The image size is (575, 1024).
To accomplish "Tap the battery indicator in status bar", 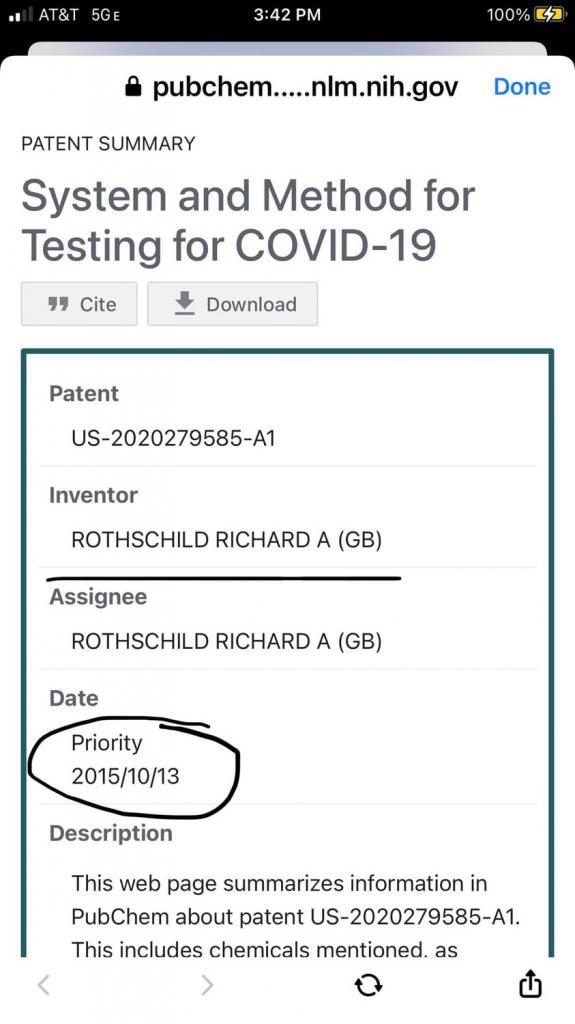I will pos(551,14).
